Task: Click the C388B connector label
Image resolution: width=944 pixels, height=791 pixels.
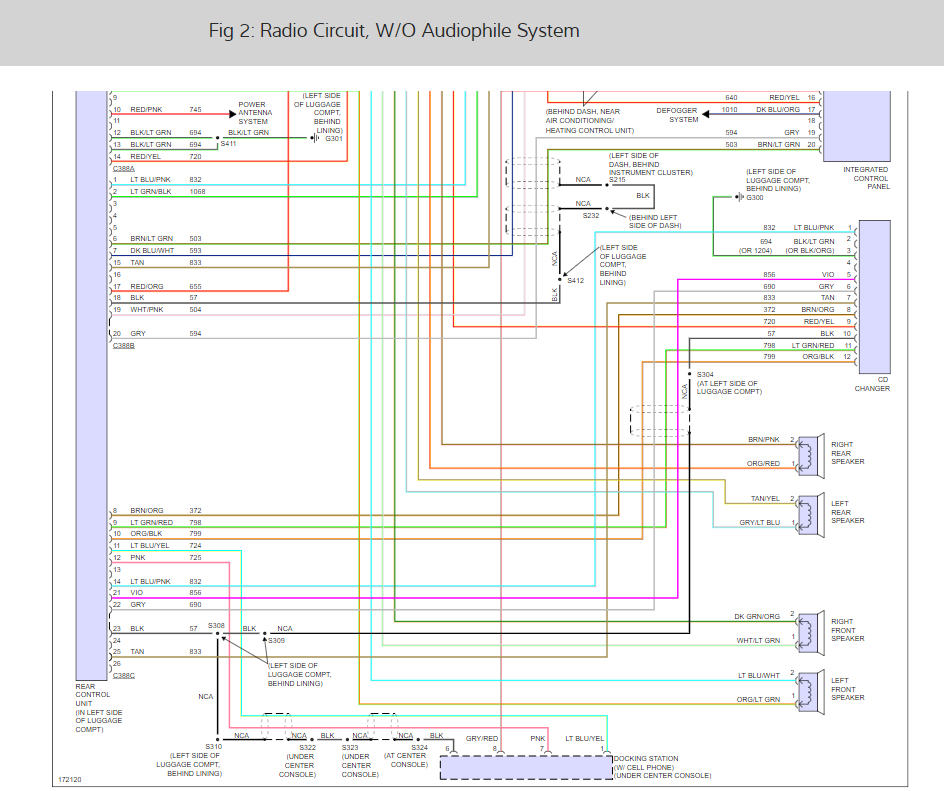Action: (123, 346)
